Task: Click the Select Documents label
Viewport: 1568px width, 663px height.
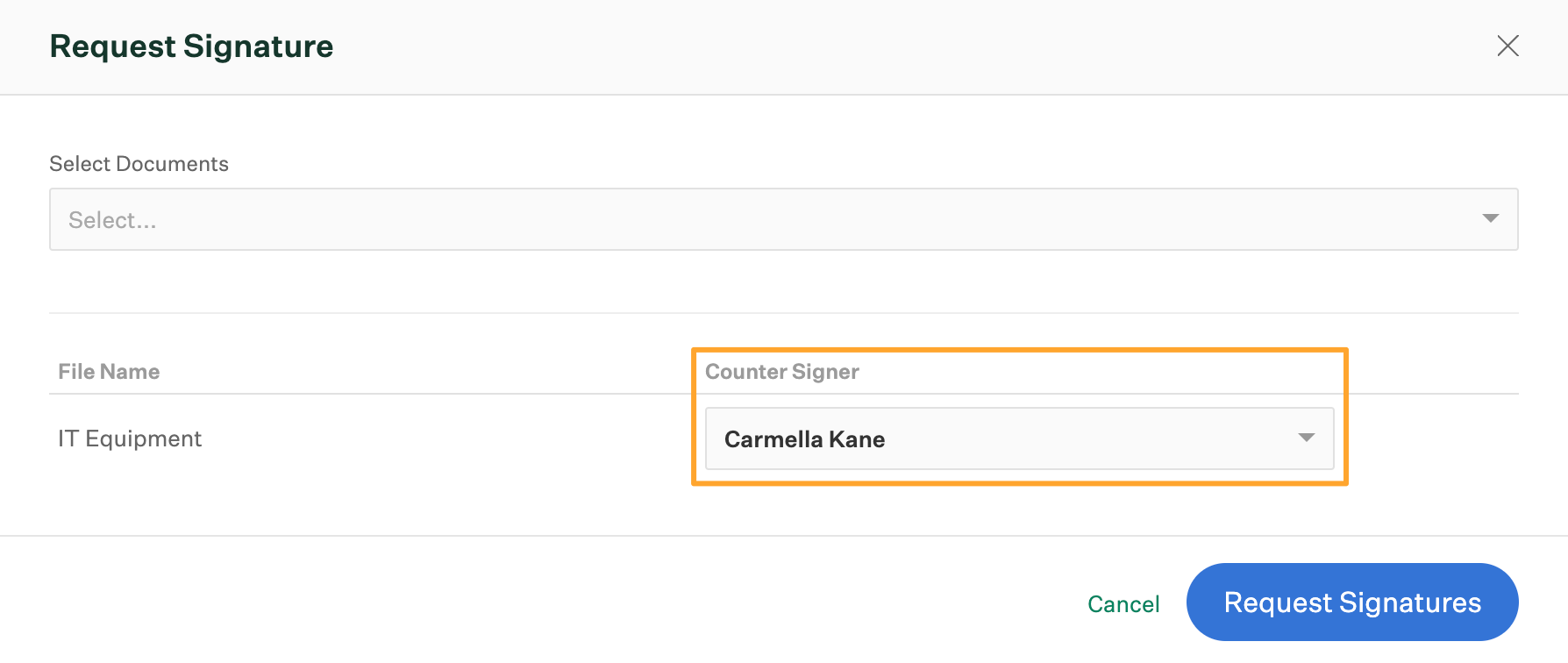Action: pos(139,164)
